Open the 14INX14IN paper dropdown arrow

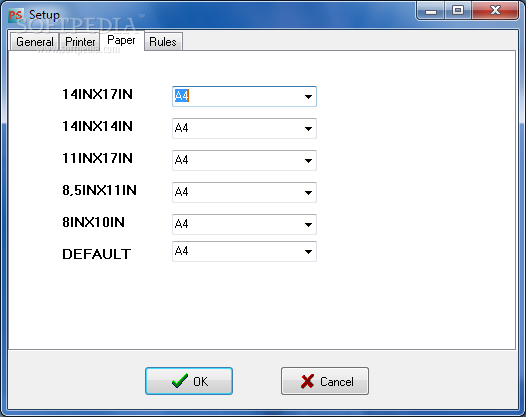click(308, 129)
